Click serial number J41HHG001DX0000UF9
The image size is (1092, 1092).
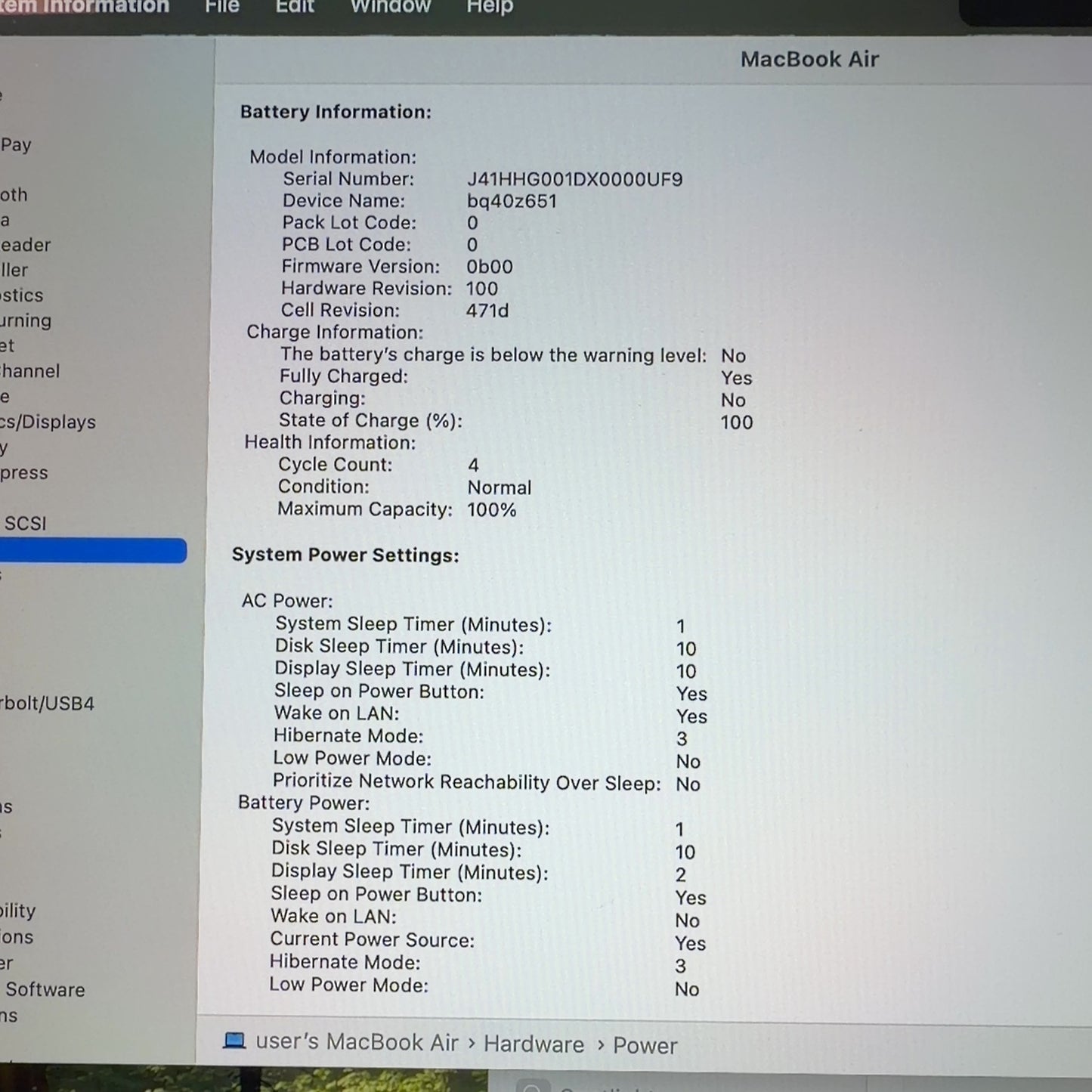[x=574, y=179]
